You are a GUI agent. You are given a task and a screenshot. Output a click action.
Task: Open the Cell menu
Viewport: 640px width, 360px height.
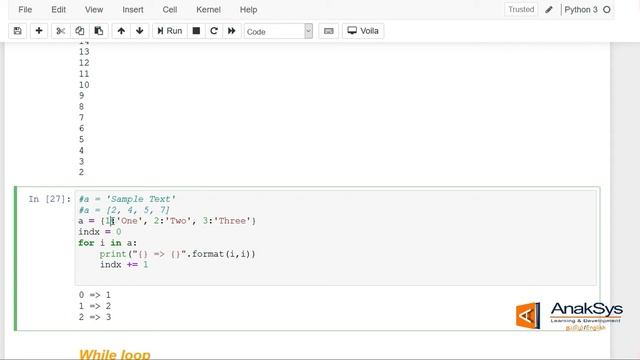170,9
